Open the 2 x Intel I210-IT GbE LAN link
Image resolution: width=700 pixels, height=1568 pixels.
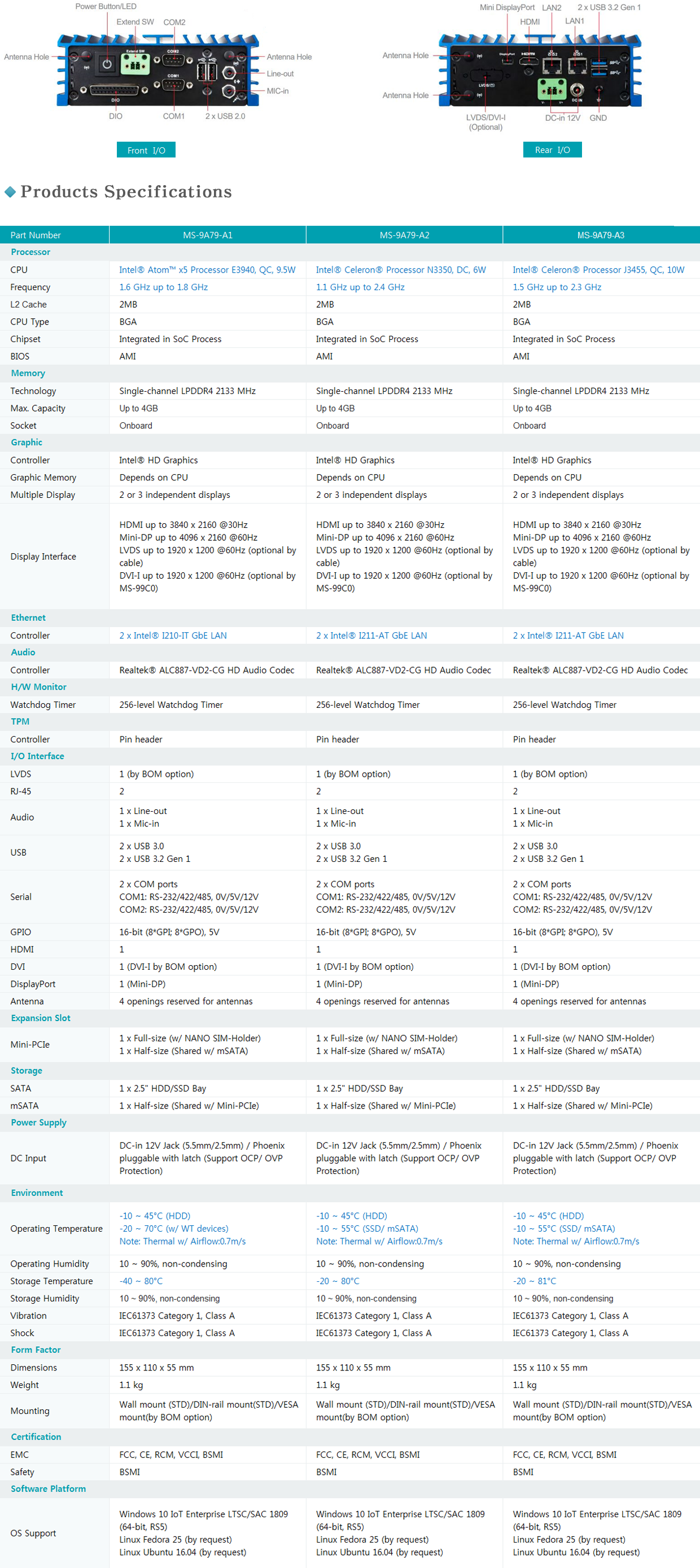coord(173,636)
